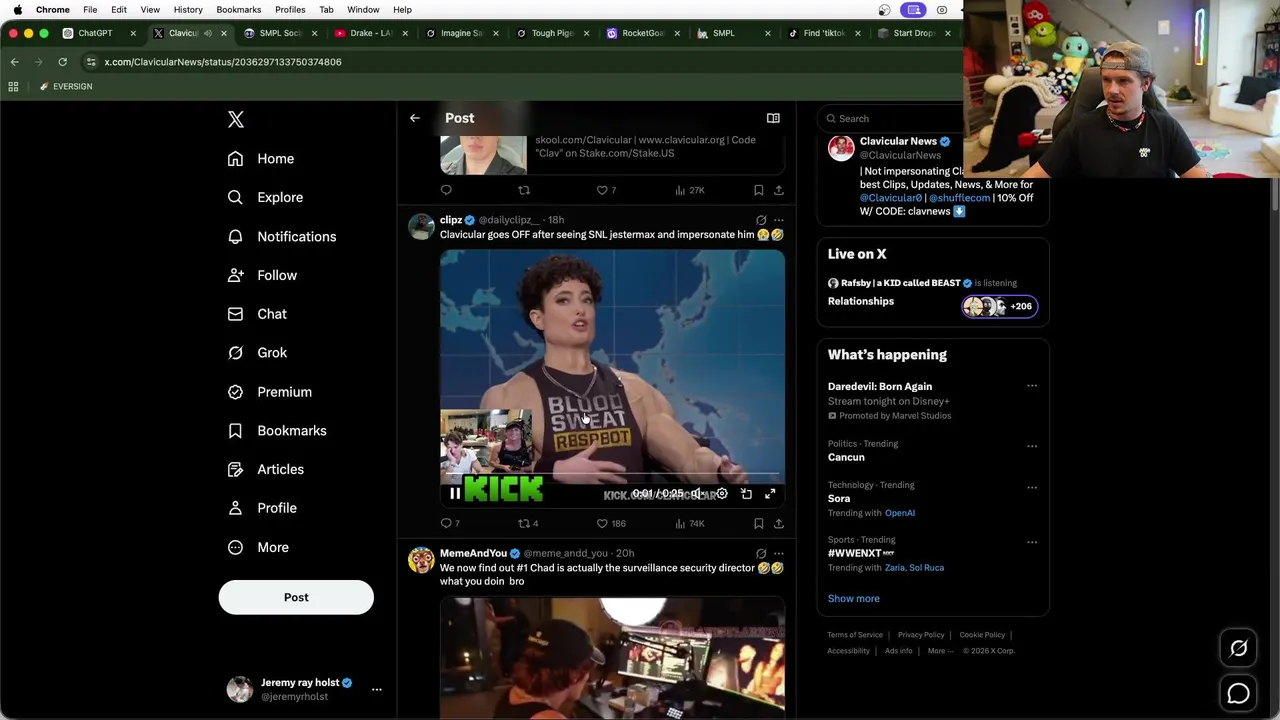Follow the @shufflecom mention link
The height and width of the screenshot is (720, 1280).
(x=959, y=198)
